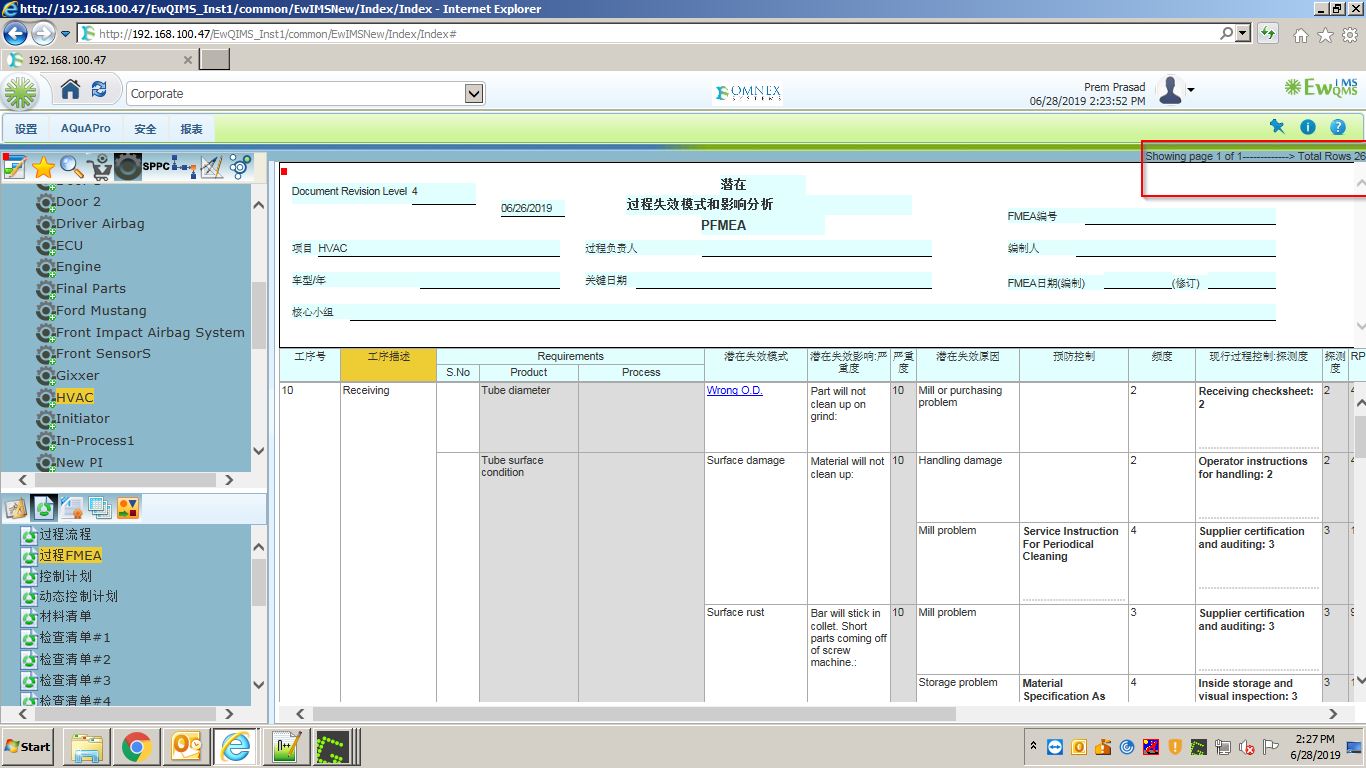Open a new browser tab
This screenshot has width=1366, height=768.
(215, 60)
